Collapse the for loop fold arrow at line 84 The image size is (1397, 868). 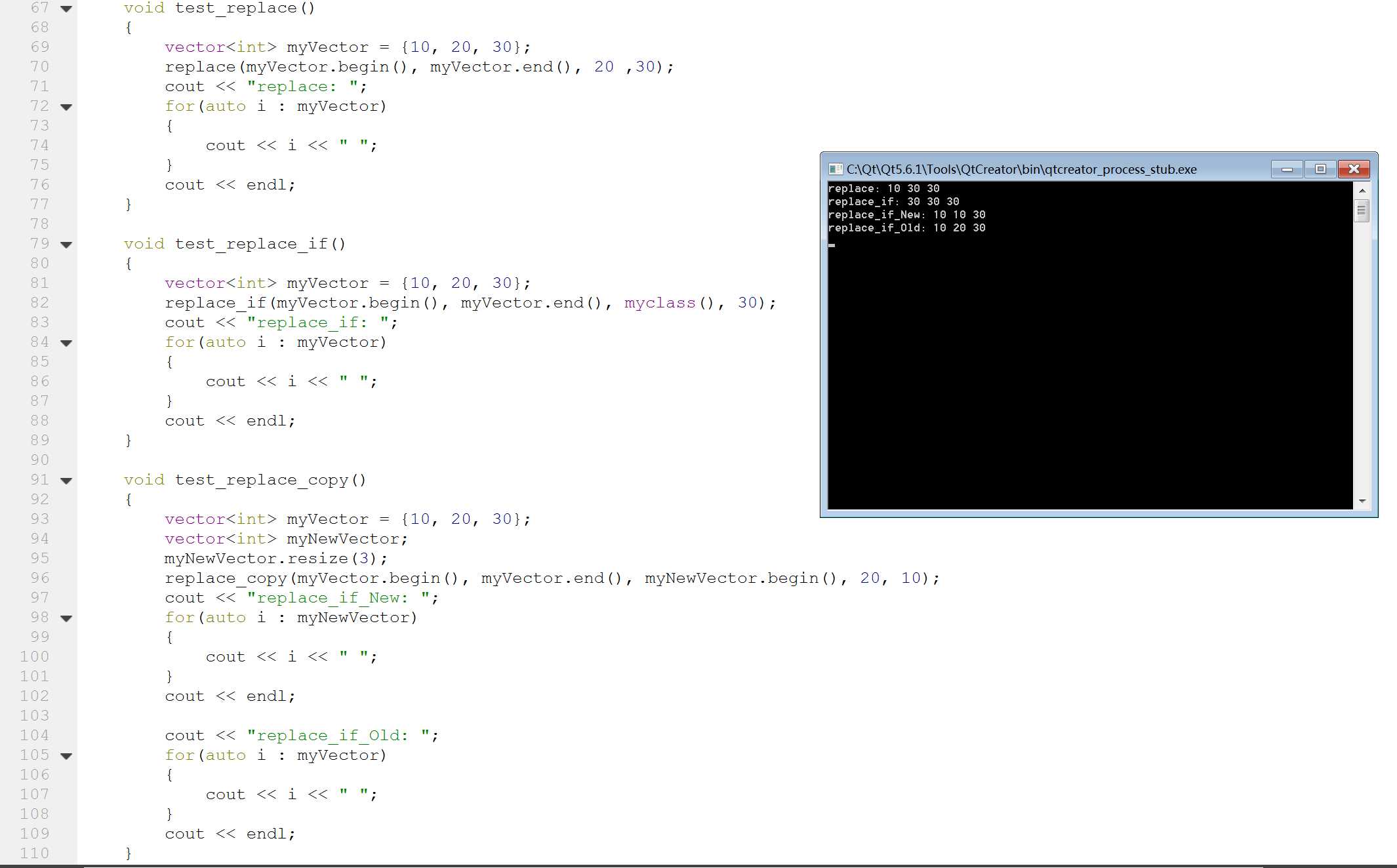(x=66, y=343)
